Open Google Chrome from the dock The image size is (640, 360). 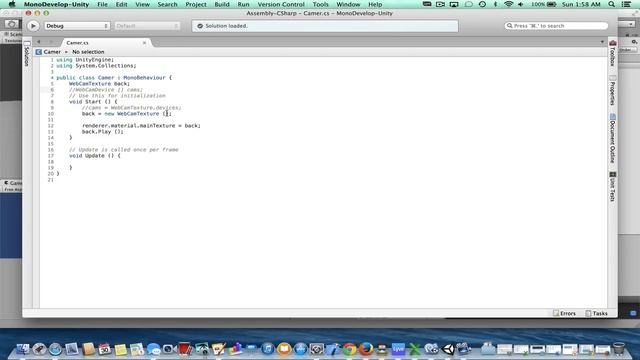tap(349, 349)
